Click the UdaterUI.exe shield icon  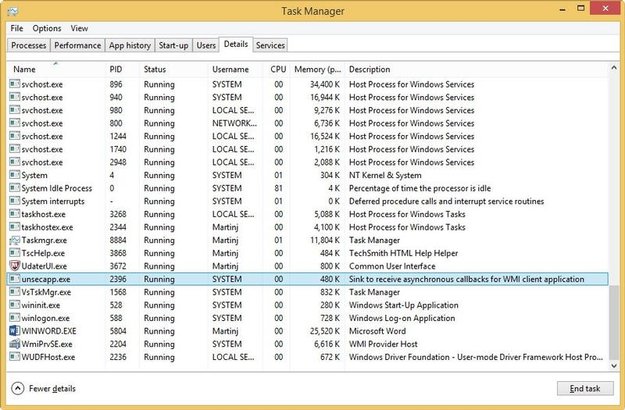tap(15, 266)
